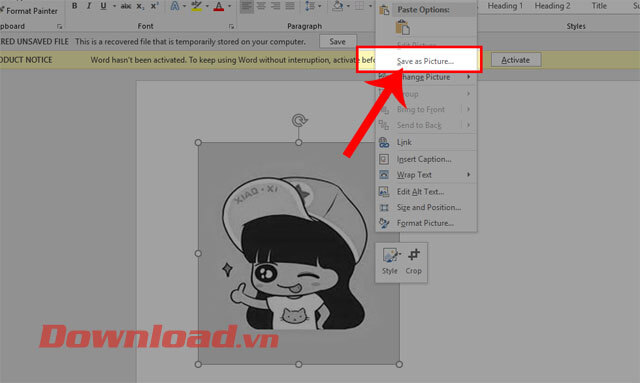Toggle Italic formatting
The width and height of the screenshot is (640, 383).
pyautogui.click(x=89, y=6)
